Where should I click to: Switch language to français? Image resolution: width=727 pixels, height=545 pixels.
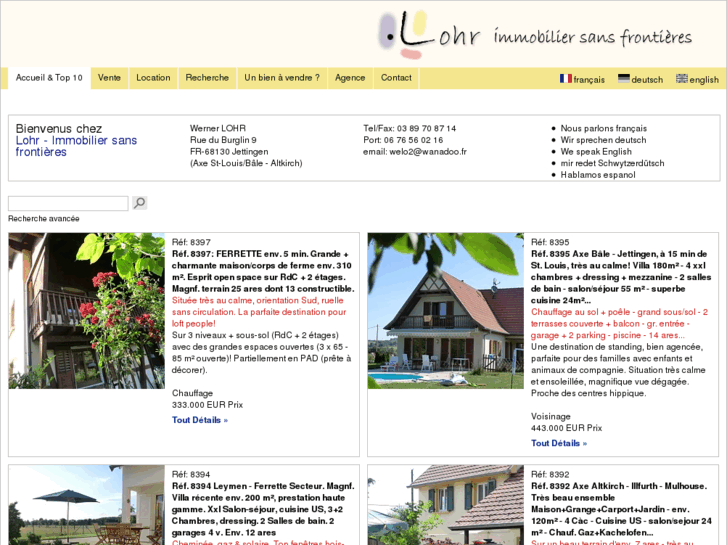(589, 80)
